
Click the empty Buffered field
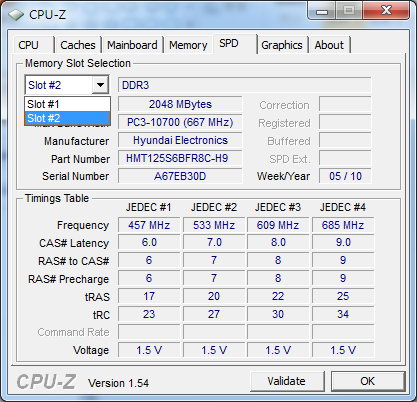pos(345,140)
